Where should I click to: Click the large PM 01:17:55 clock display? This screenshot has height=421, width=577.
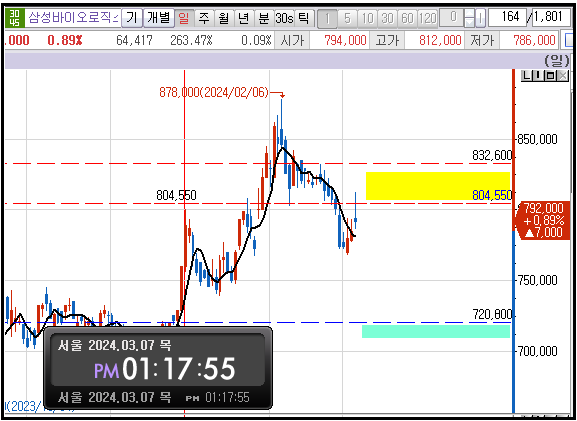(x=164, y=368)
